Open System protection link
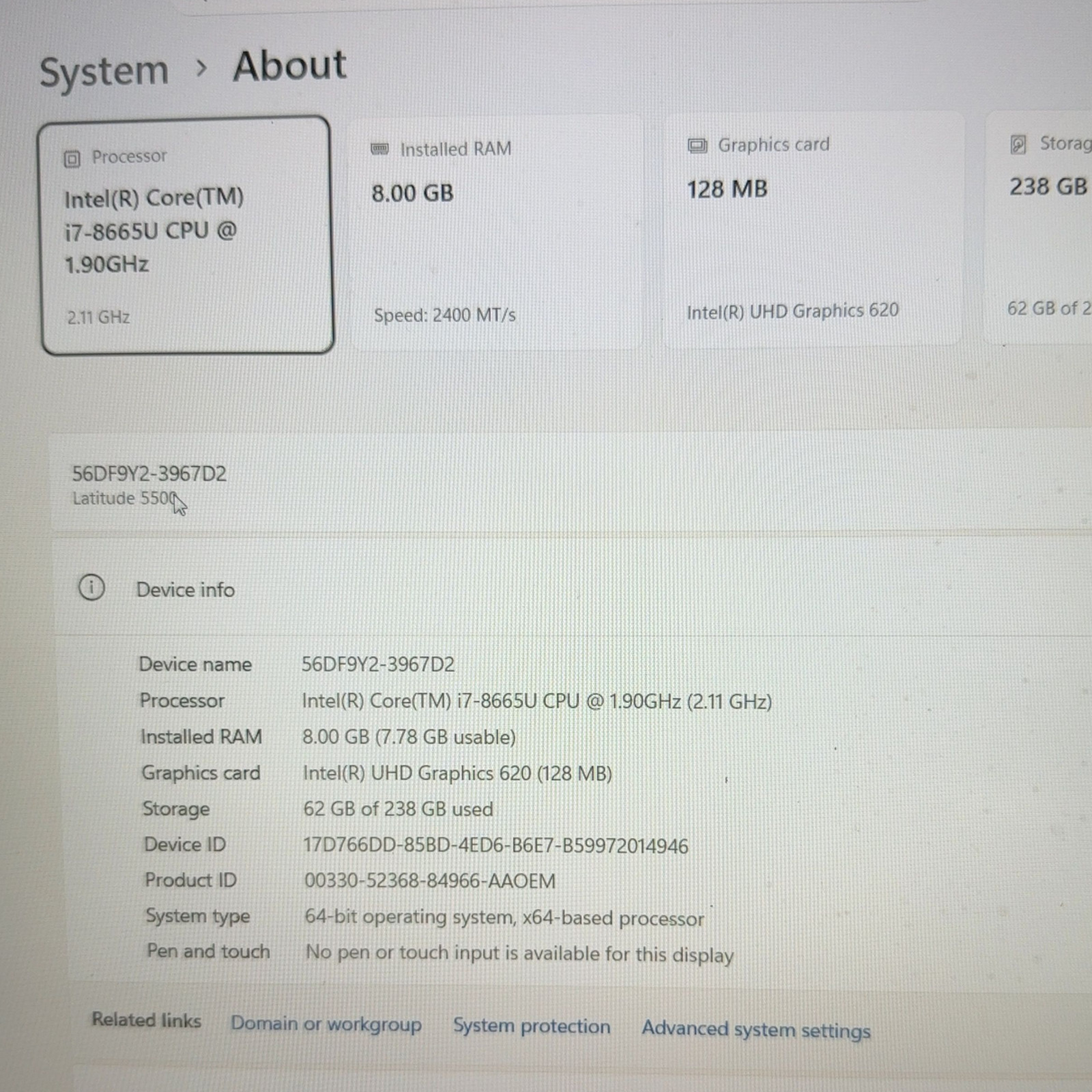This screenshot has width=1092, height=1092. (x=532, y=1026)
